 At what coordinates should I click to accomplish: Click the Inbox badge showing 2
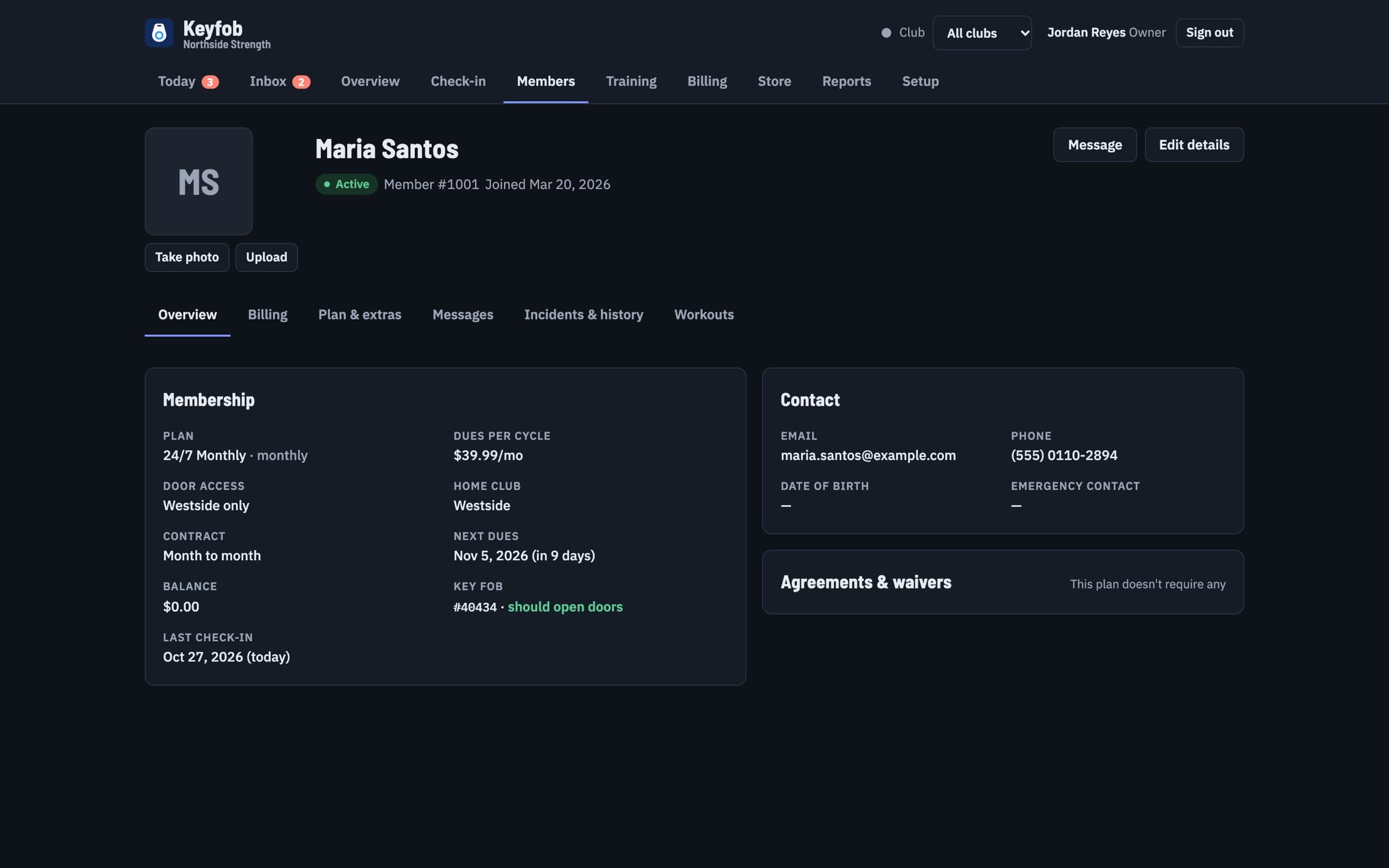coord(301,82)
